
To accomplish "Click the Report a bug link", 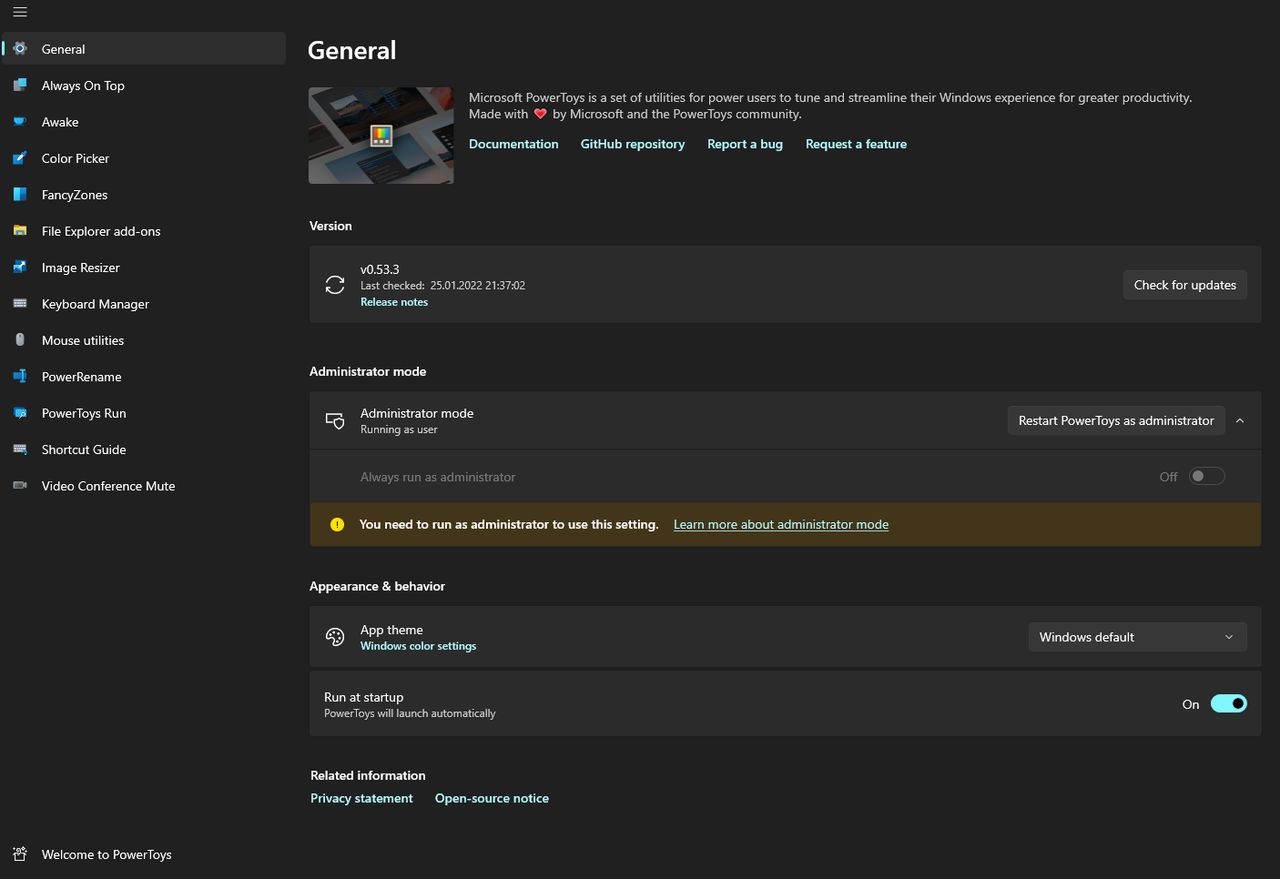I will [745, 144].
